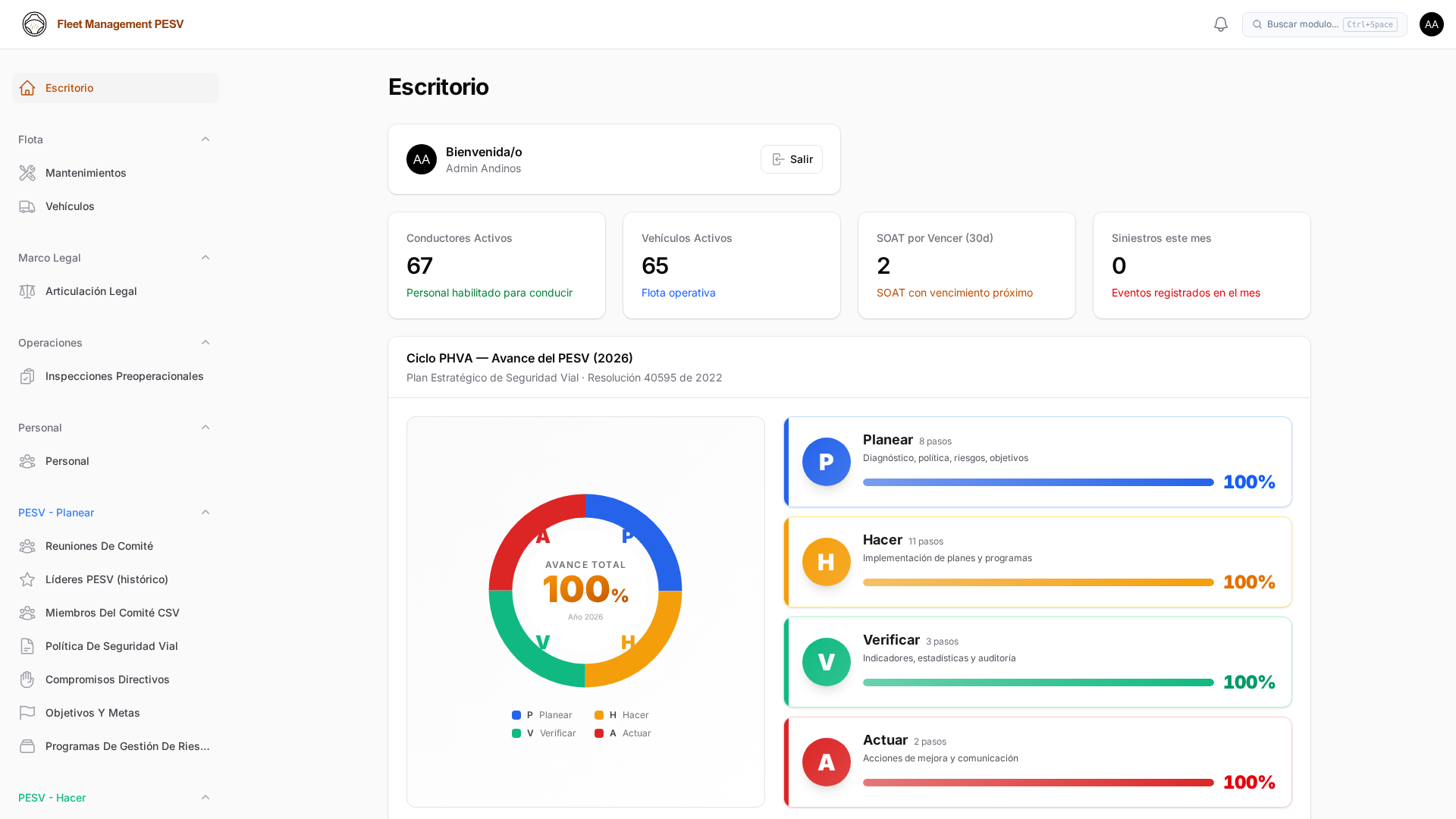Screen dimensions: 1456x819
Task: Collapse the Marco Legal section
Action: [206, 258]
